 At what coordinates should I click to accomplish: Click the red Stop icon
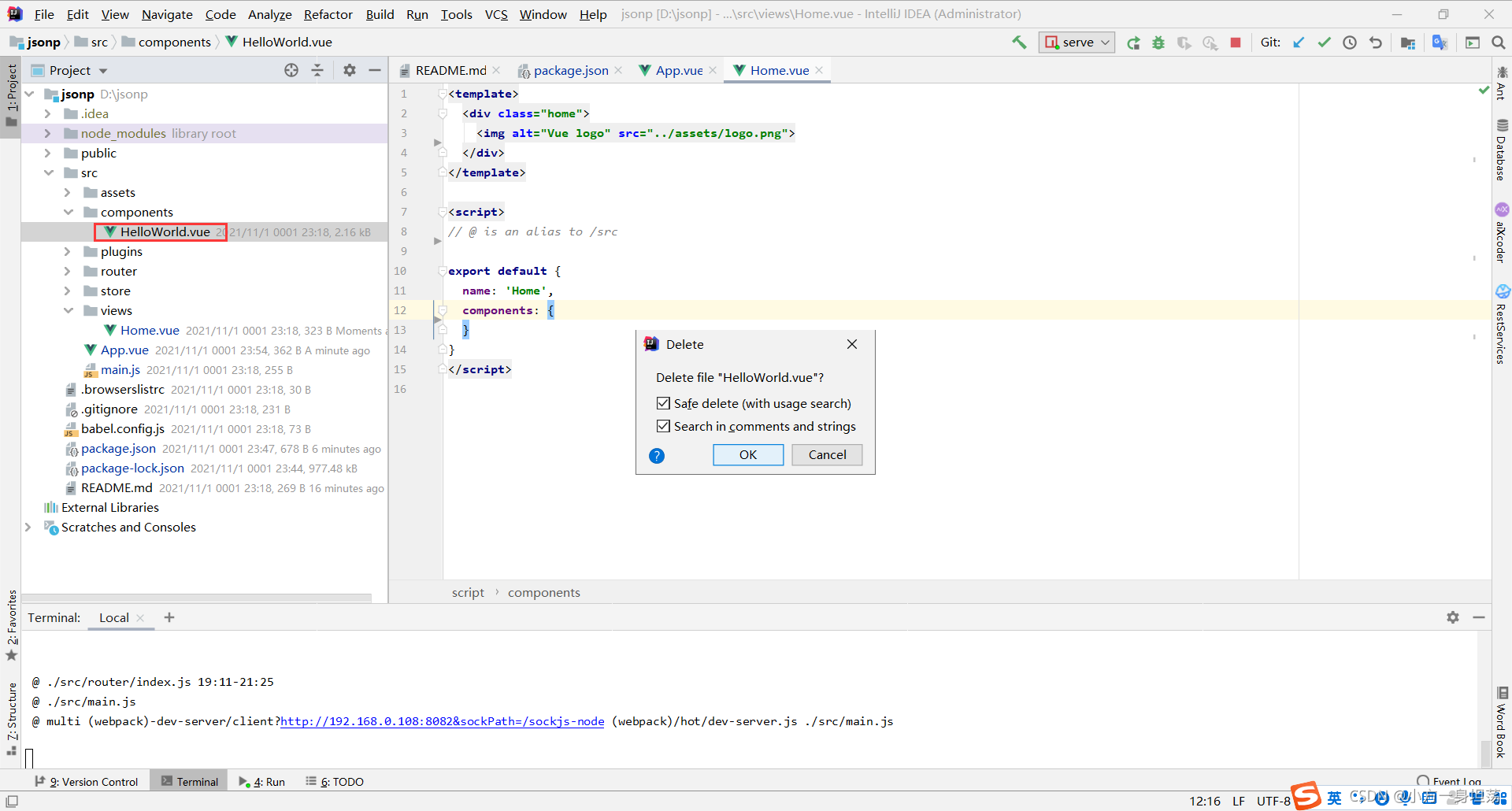[x=1236, y=43]
